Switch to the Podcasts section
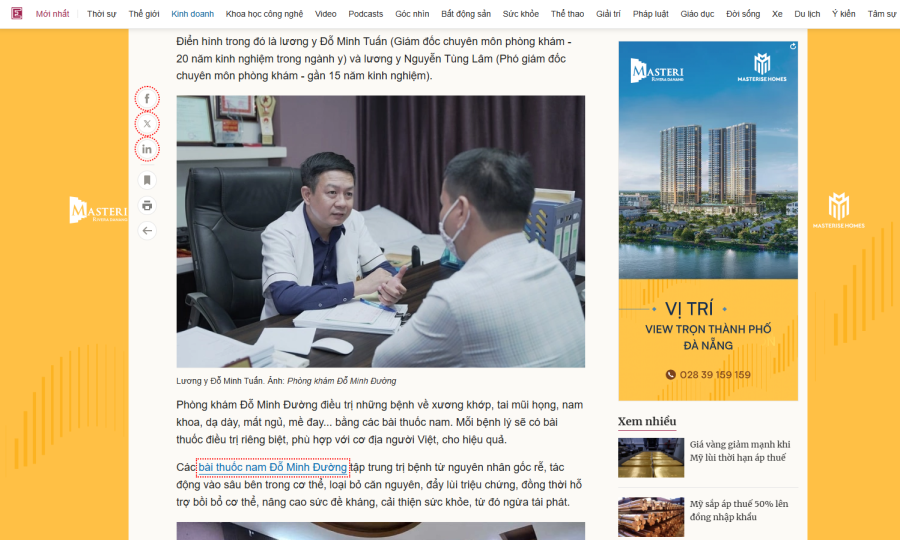900x540 pixels. (x=365, y=14)
